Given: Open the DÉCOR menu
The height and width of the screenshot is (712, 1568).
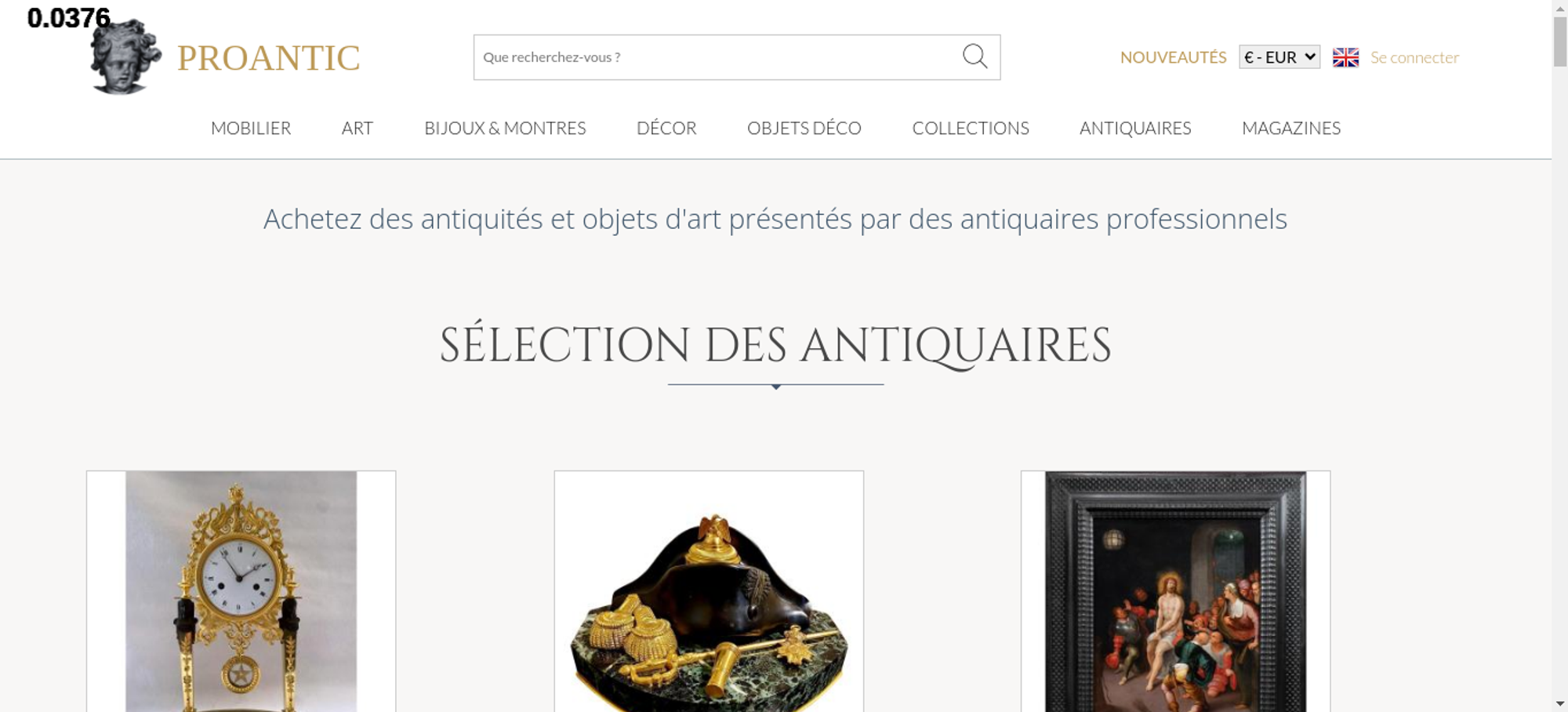Looking at the screenshot, I should [666, 128].
